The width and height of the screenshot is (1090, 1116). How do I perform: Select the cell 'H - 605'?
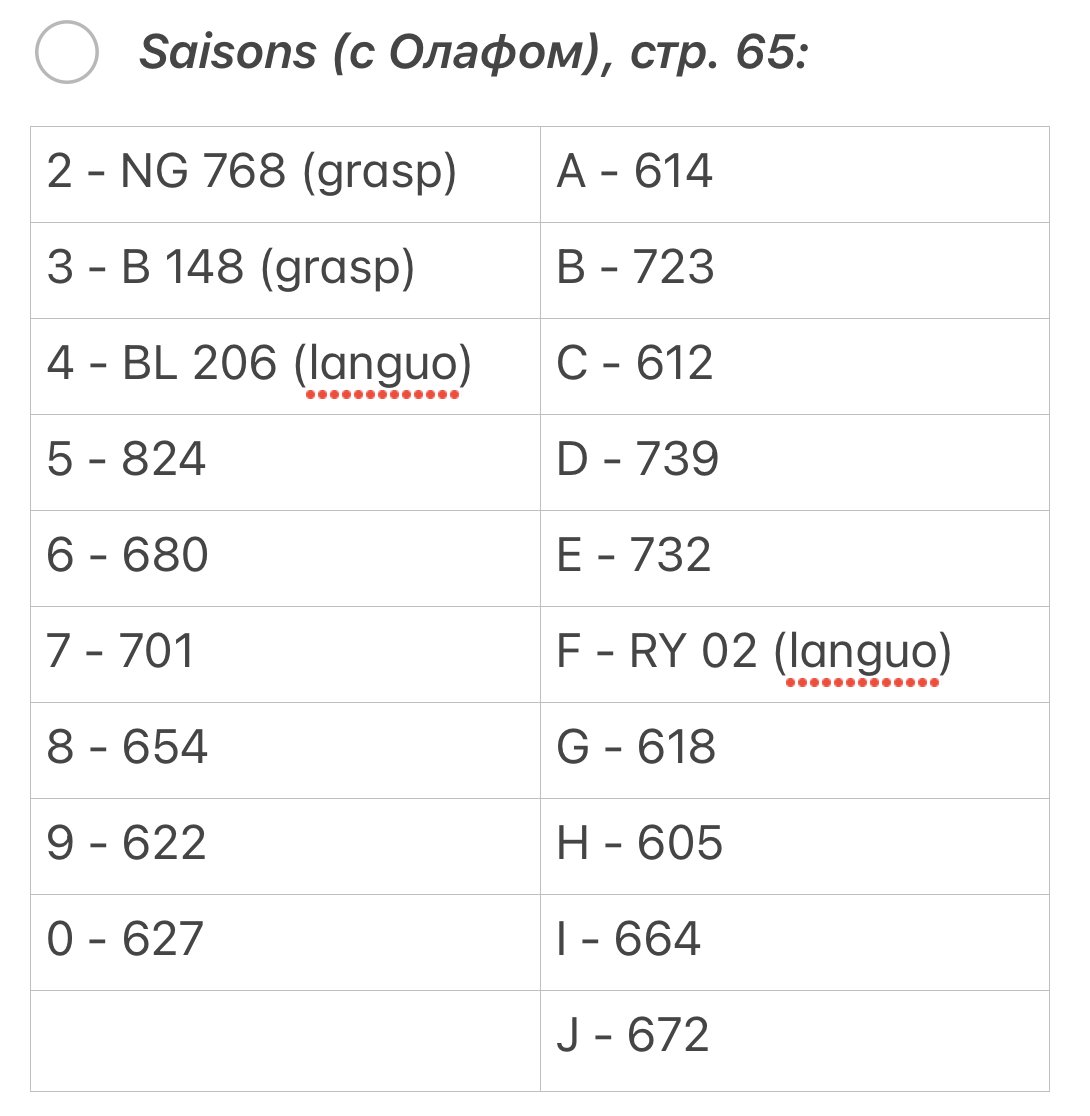pyautogui.click(x=795, y=847)
